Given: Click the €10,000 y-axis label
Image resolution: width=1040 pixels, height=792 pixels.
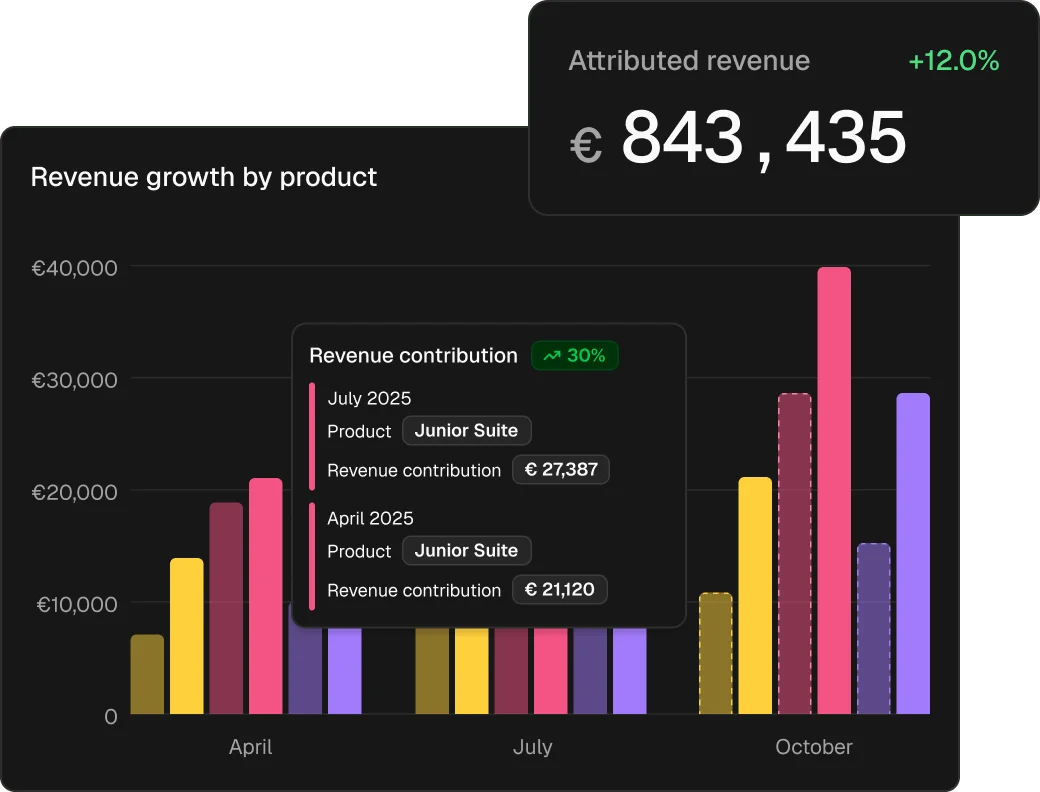Looking at the screenshot, I should click(x=77, y=604).
